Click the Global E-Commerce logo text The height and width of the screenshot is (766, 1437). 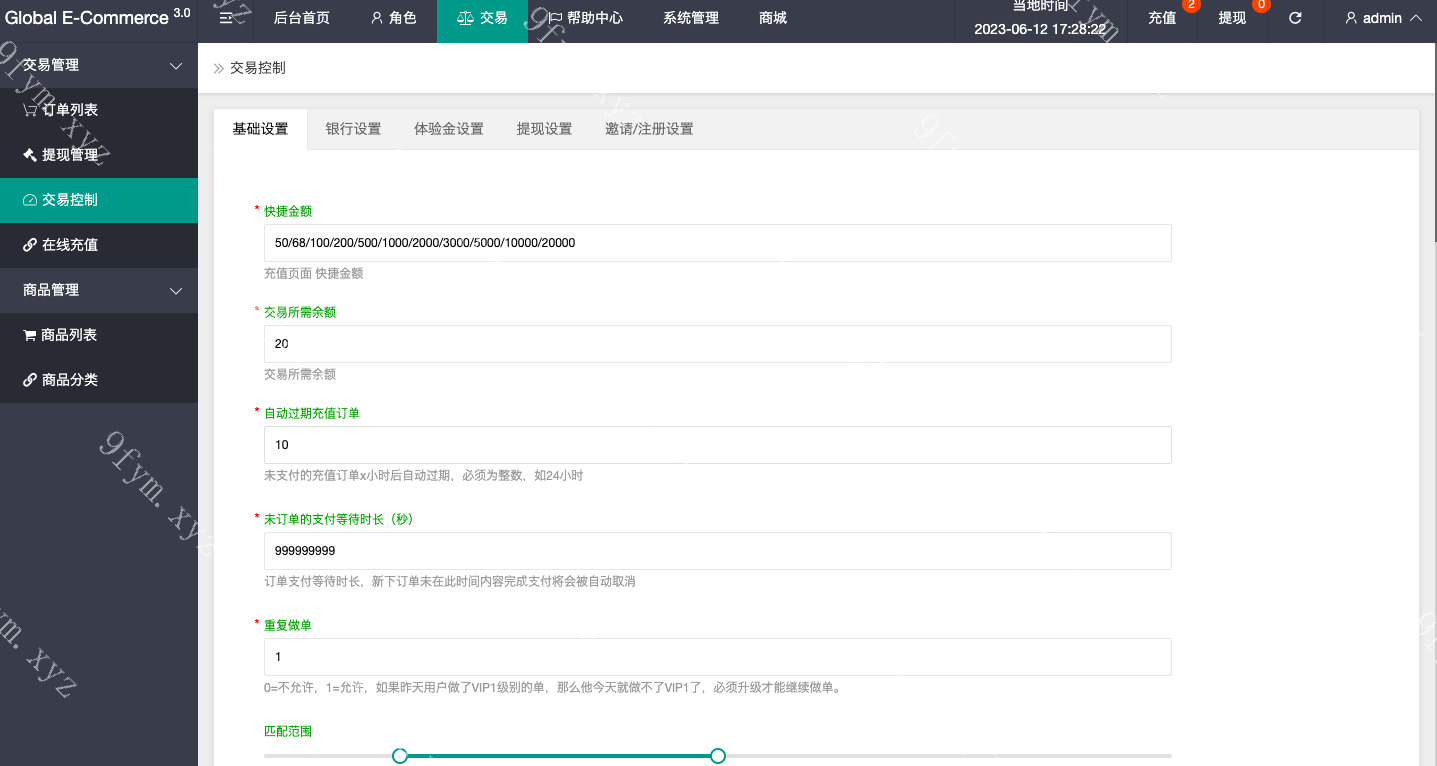98,18
